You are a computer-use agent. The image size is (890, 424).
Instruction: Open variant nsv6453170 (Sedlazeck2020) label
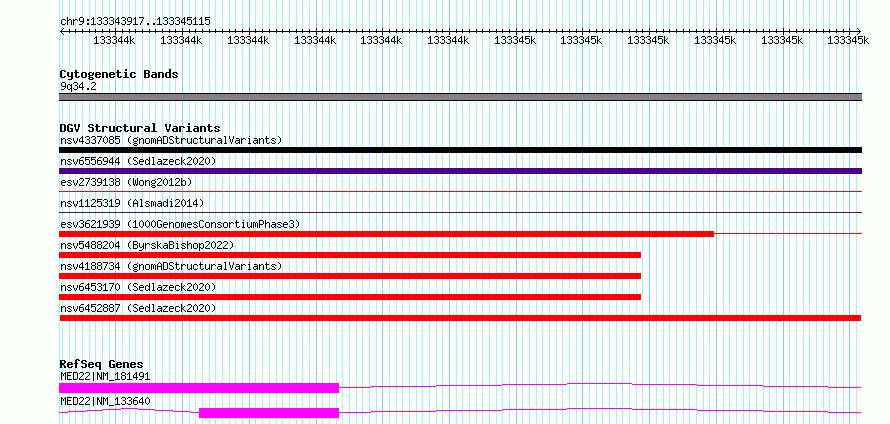pos(138,287)
